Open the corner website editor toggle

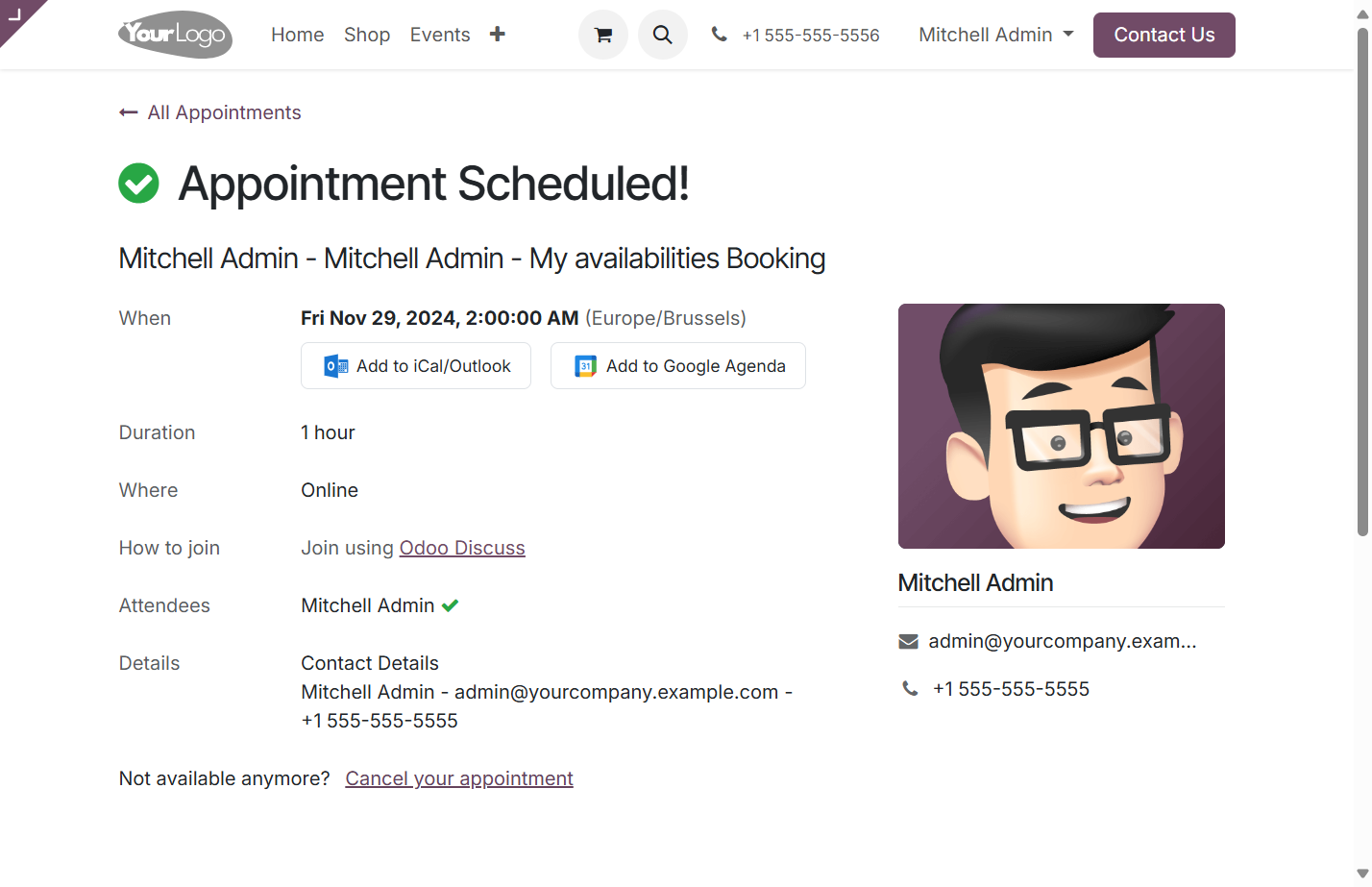click(x=15, y=13)
